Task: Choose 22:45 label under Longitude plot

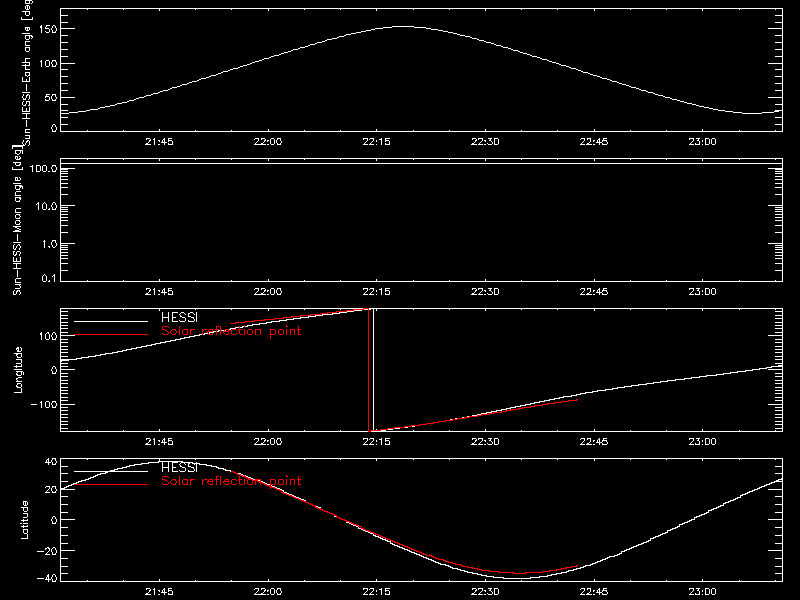Action: 593,442
